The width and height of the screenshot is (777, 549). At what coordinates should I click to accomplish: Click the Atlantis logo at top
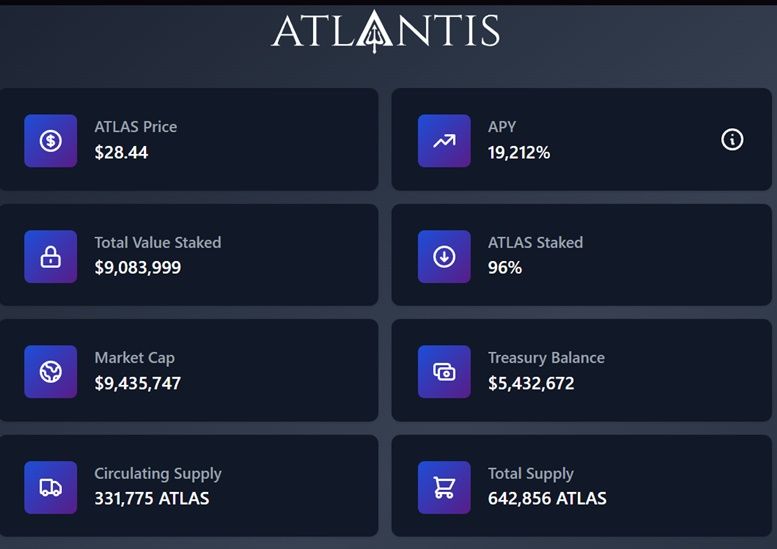(386, 31)
